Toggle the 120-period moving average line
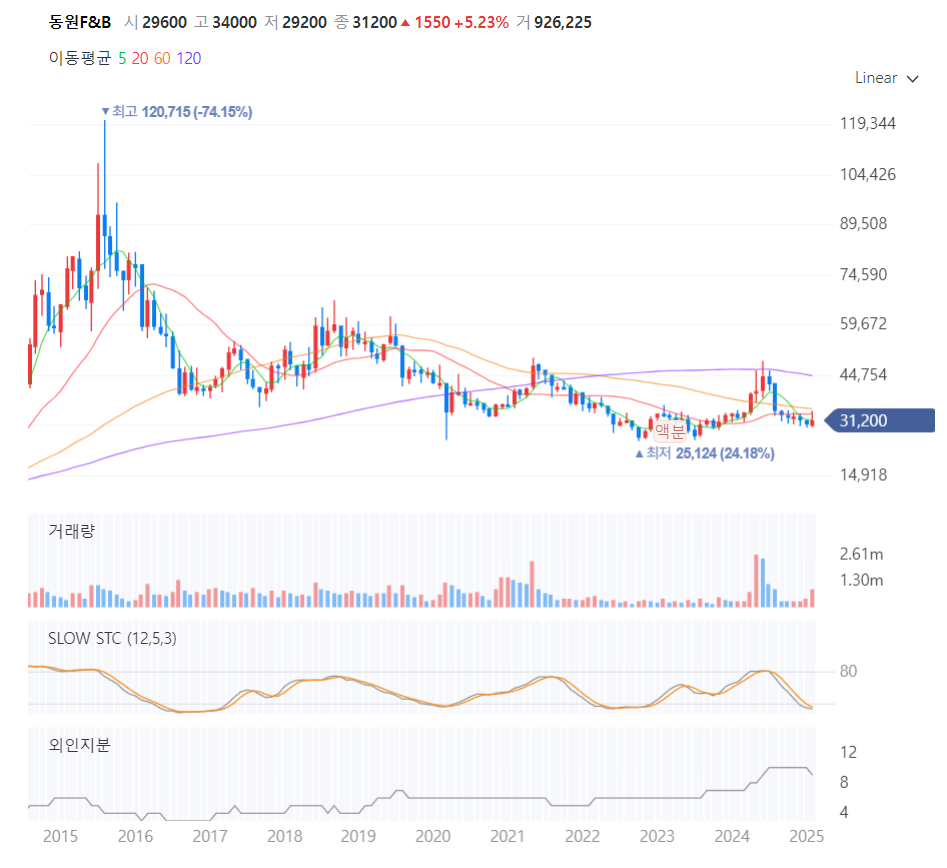The image size is (947, 868). pyautogui.click(x=188, y=59)
